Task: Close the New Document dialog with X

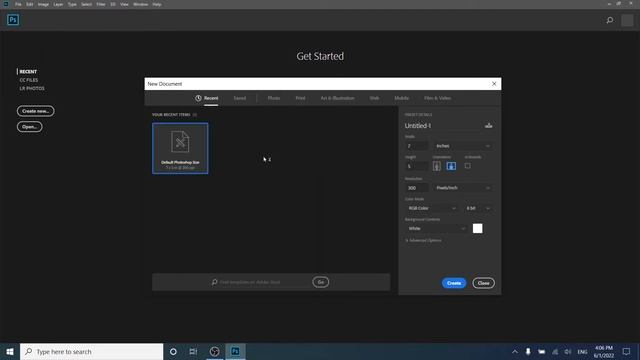Action: (x=494, y=84)
